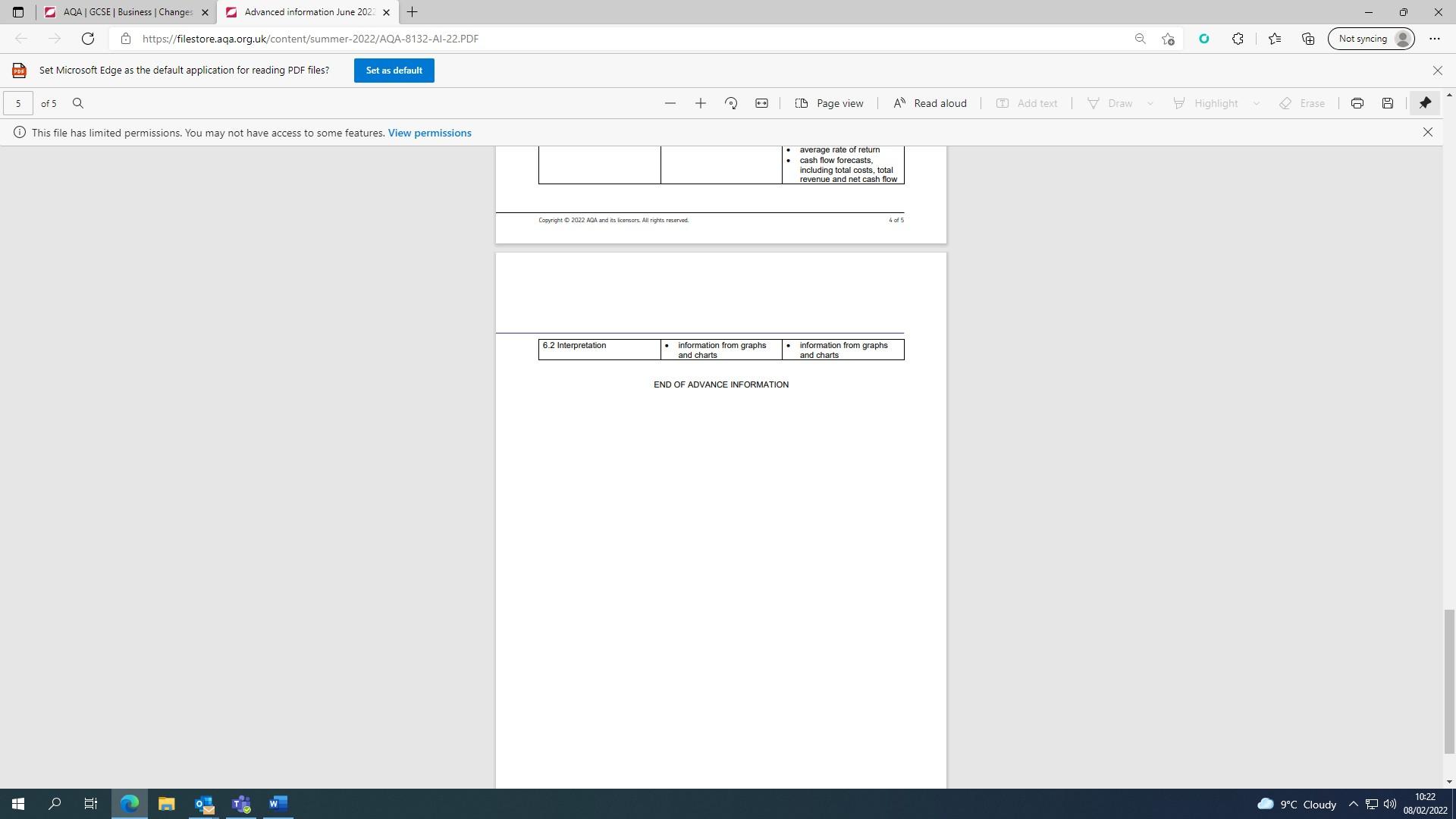This screenshot has width=1456, height=819.
Task: Open the browser Extensions puzzle icon
Action: click(1238, 39)
